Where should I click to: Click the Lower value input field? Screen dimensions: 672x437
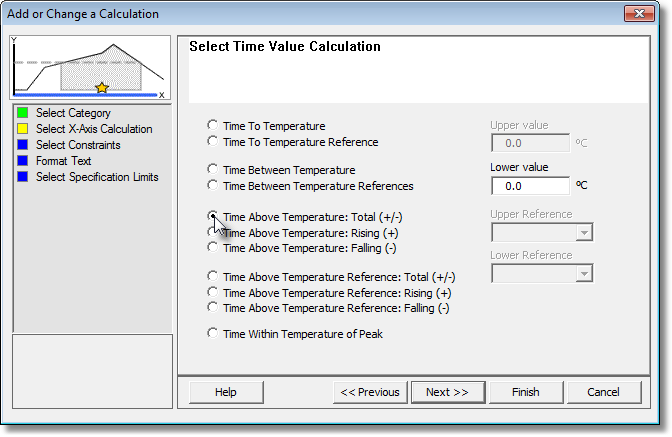pos(531,186)
